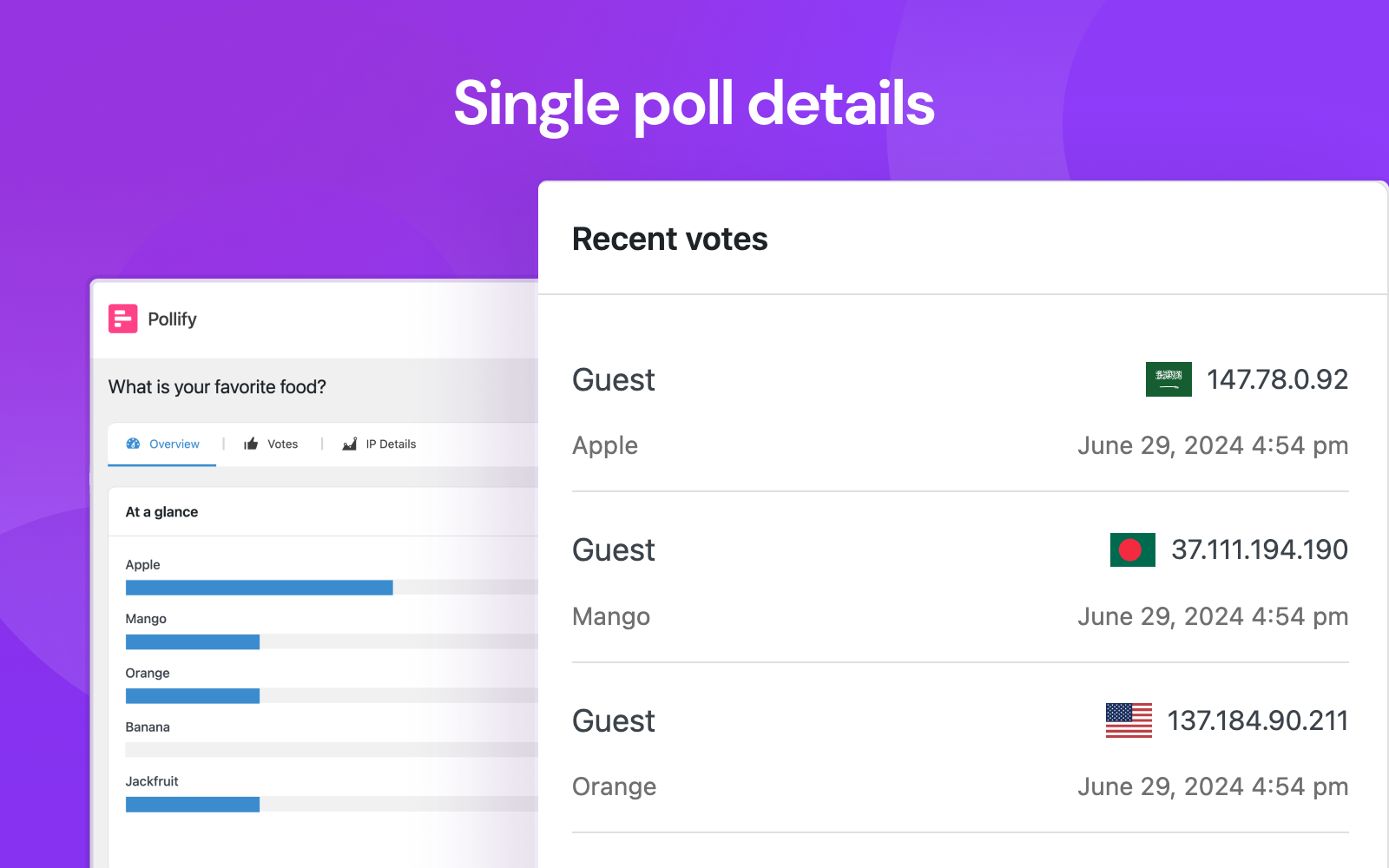Click the IP Details chart icon
This screenshot has height=868, width=1389.
350,444
